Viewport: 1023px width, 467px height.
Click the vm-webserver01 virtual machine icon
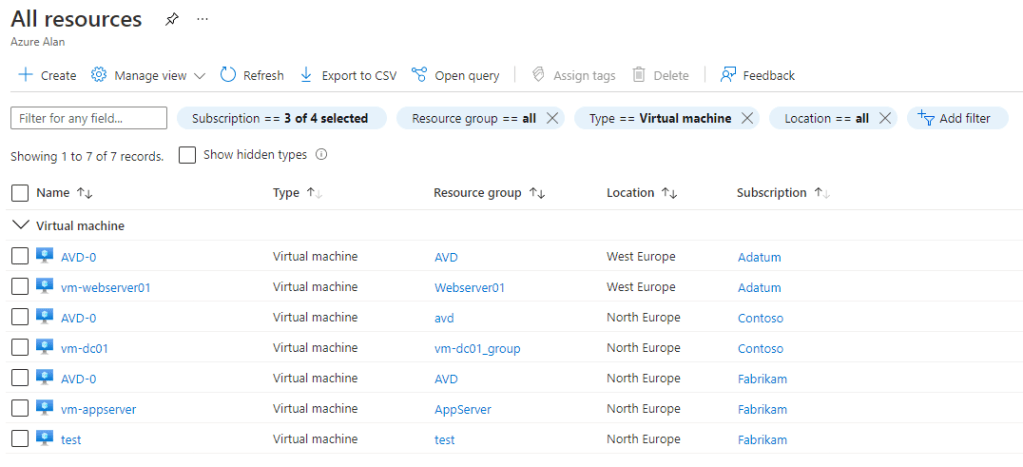coord(45,287)
